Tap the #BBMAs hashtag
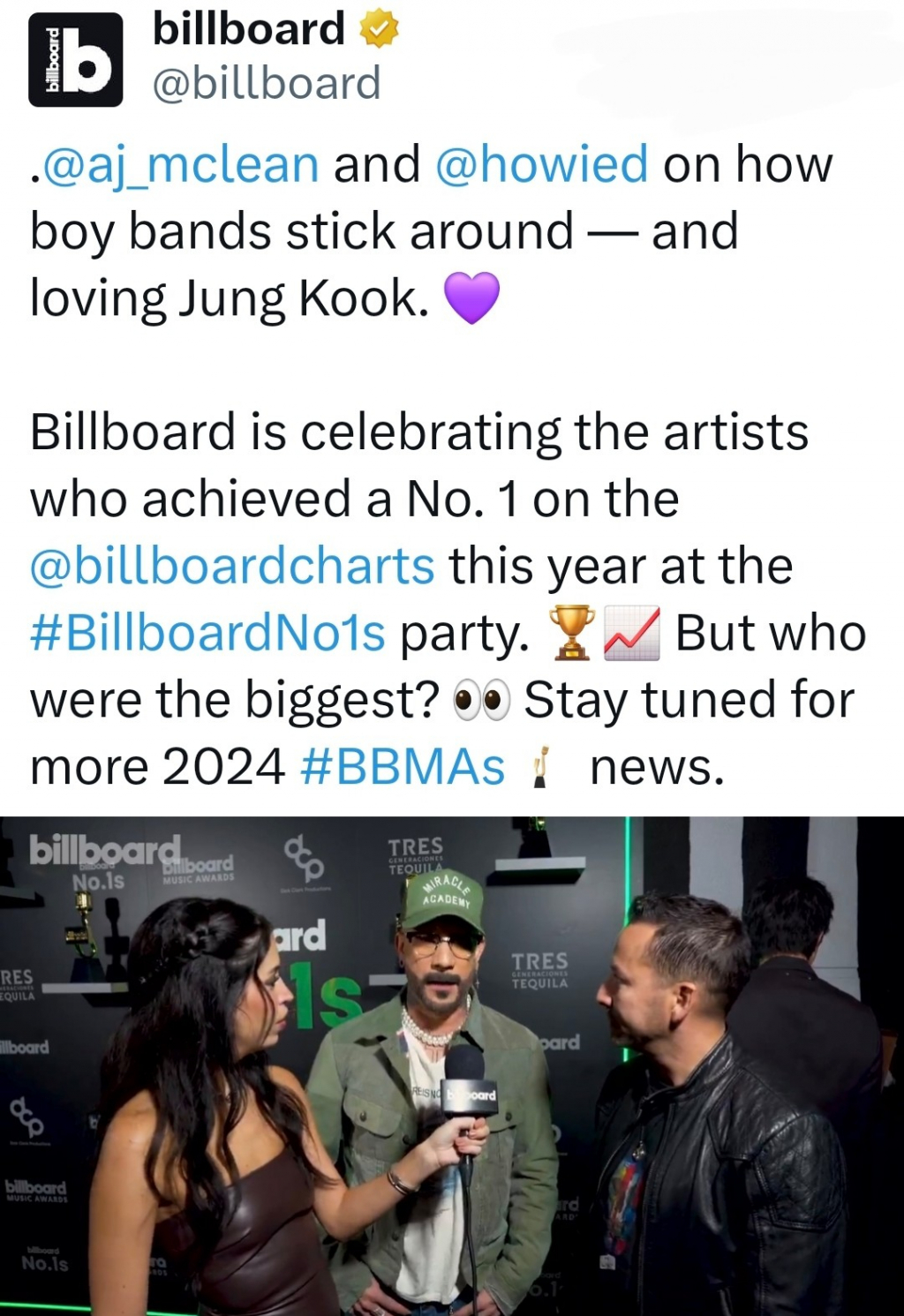Viewport: 904px width, 1316px height. tap(403, 766)
